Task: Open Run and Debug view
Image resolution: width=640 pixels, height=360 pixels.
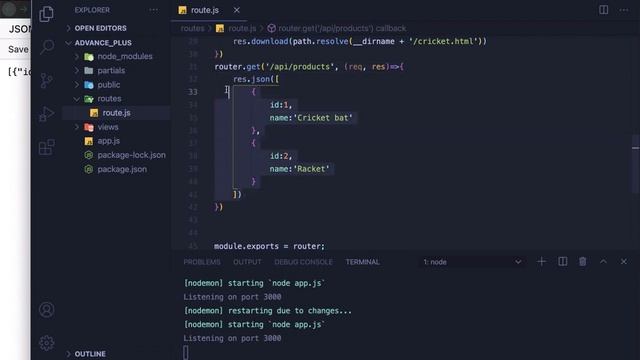Action: (x=47, y=114)
